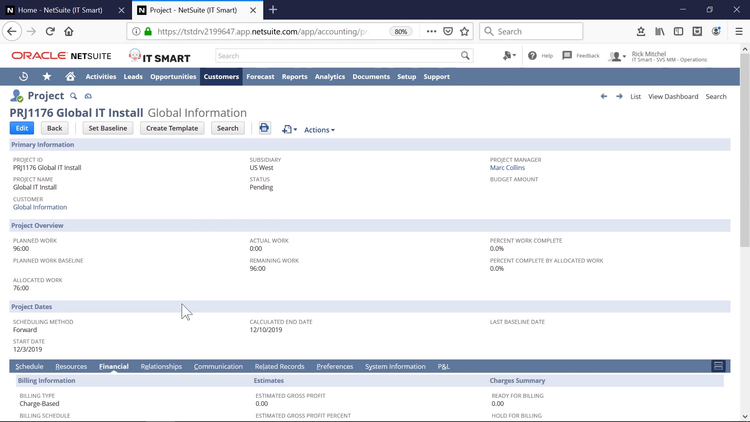
Task: Open the Opportunities menu
Action: click(173, 77)
